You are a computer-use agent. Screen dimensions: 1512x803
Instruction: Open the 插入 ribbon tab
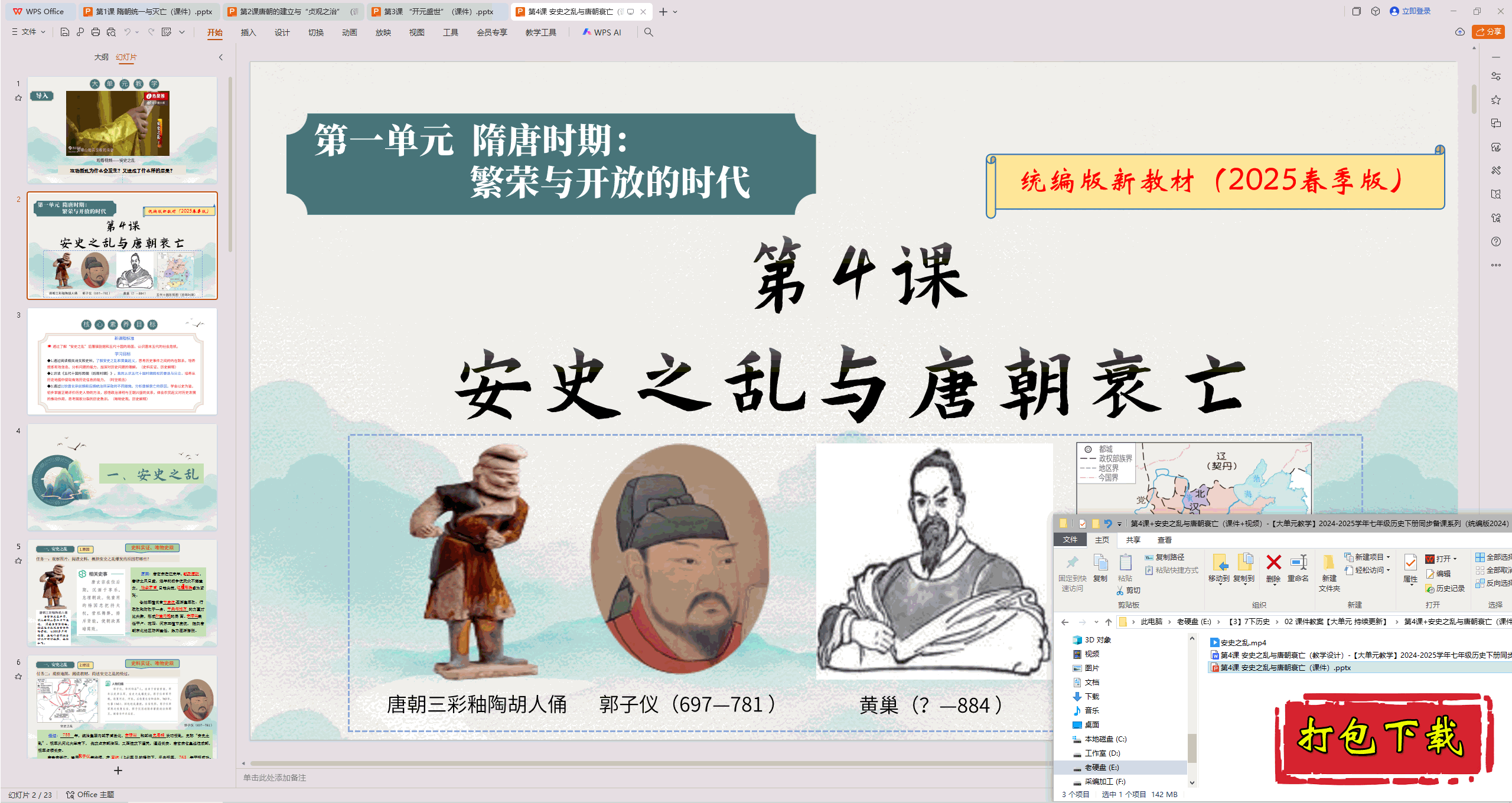coord(249,32)
